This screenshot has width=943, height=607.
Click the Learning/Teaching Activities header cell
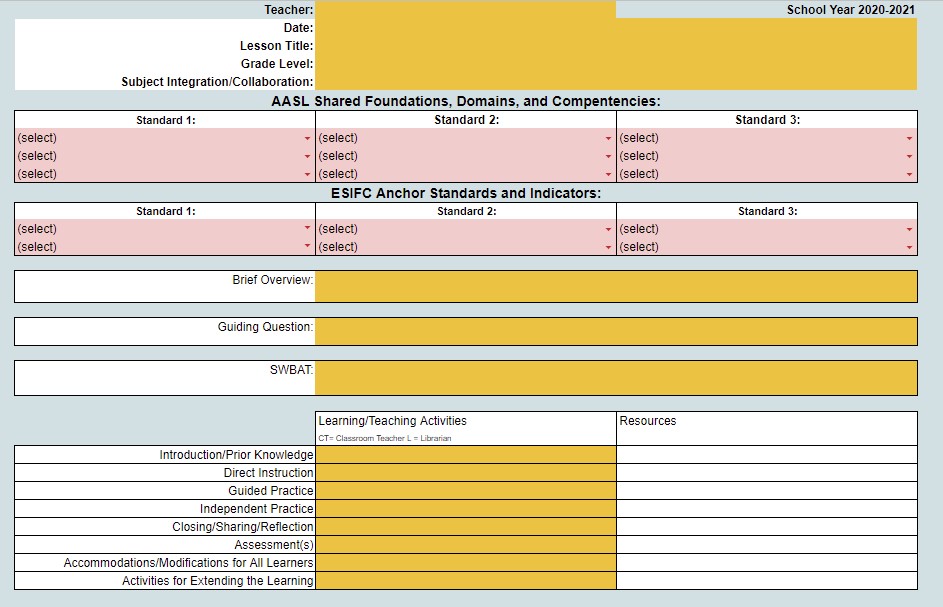tap(465, 428)
